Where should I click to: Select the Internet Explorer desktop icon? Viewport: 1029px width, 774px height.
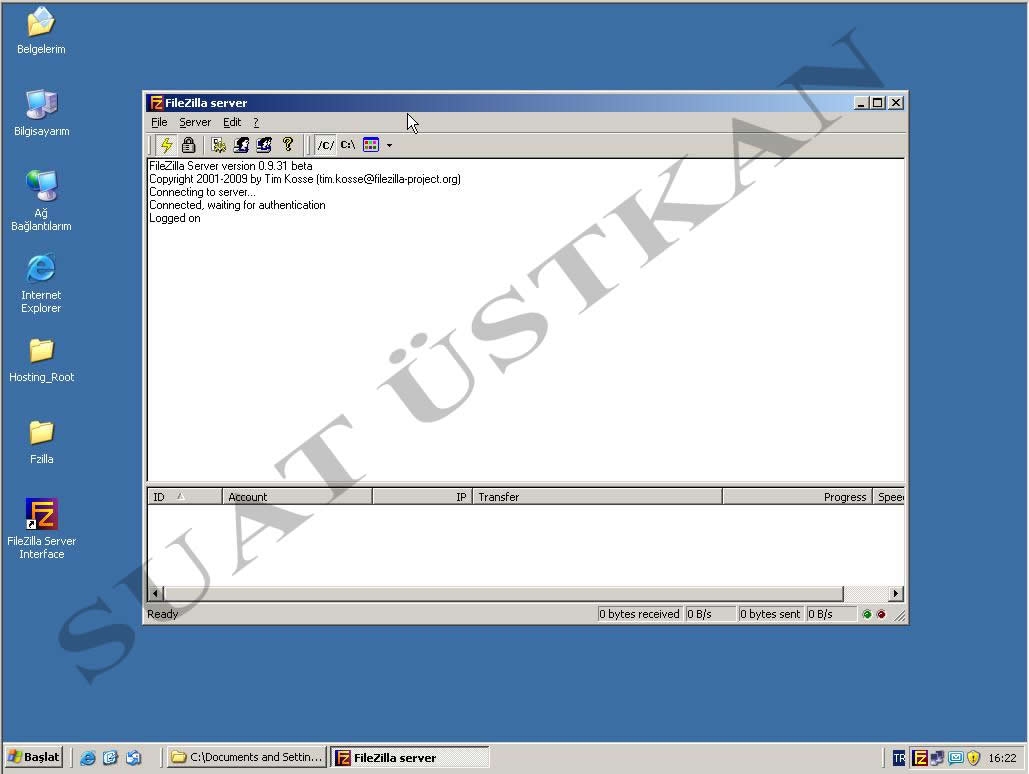41,284
